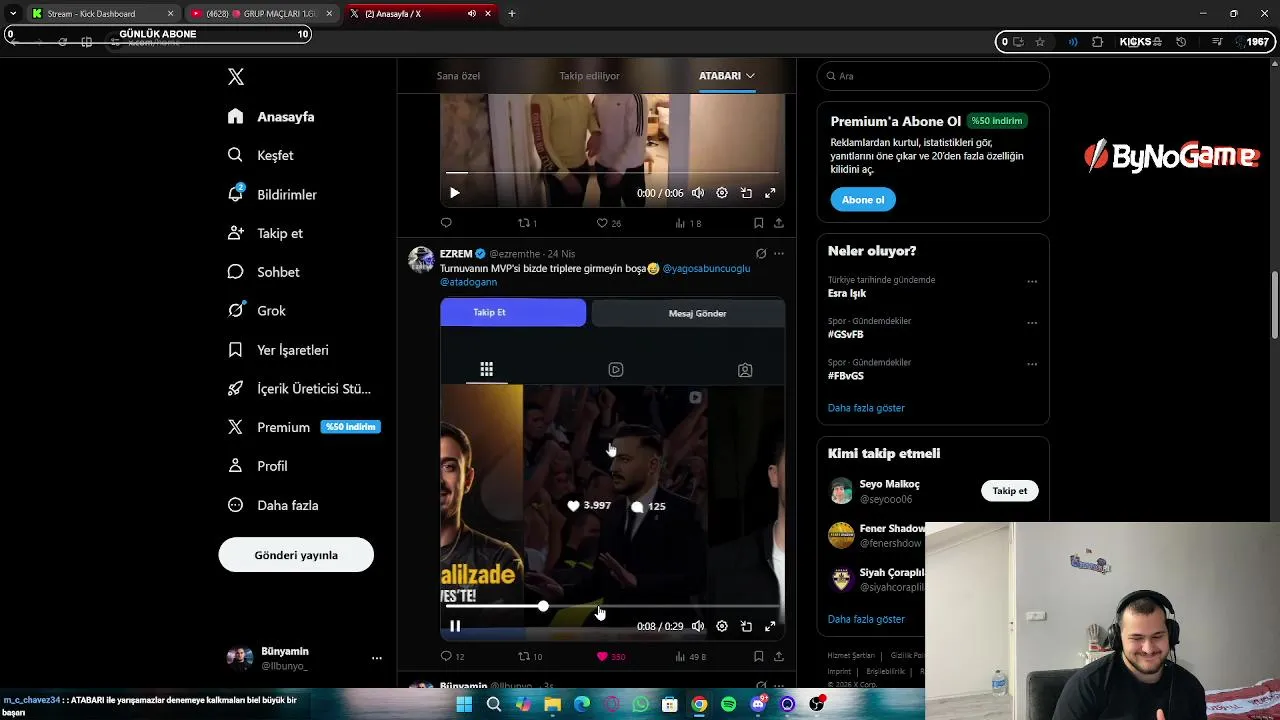Open settings gear on top video
Image resolution: width=1280 pixels, height=720 pixels.
722,193
